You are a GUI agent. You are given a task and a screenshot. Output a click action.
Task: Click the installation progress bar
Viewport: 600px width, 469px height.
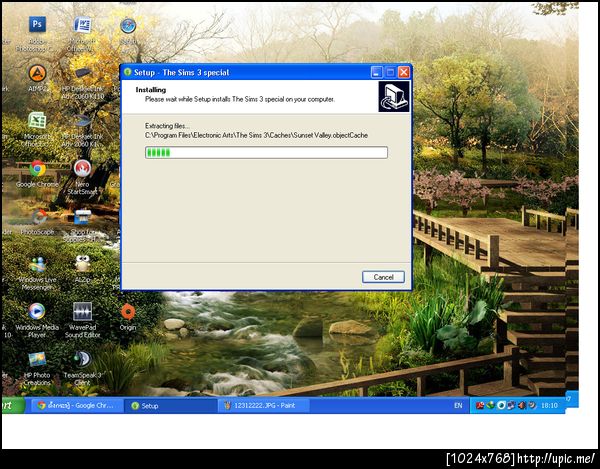(266, 152)
